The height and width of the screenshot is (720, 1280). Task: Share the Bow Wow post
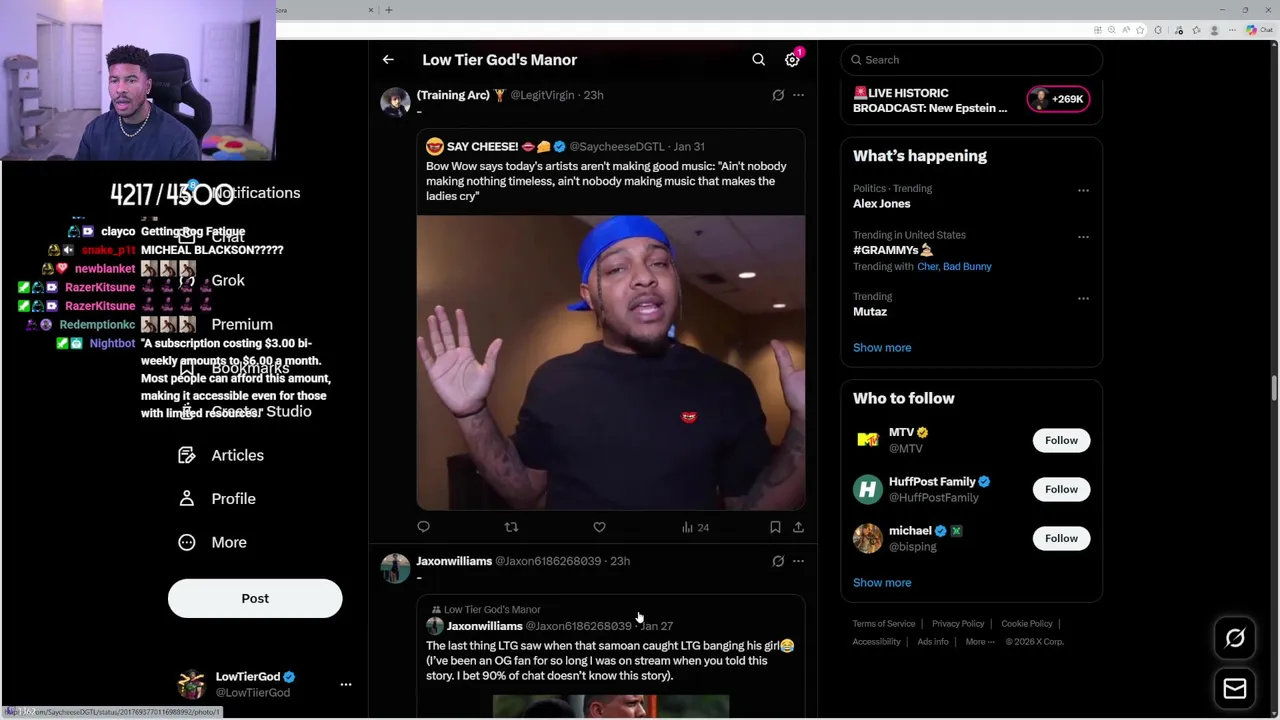[x=798, y=527]
